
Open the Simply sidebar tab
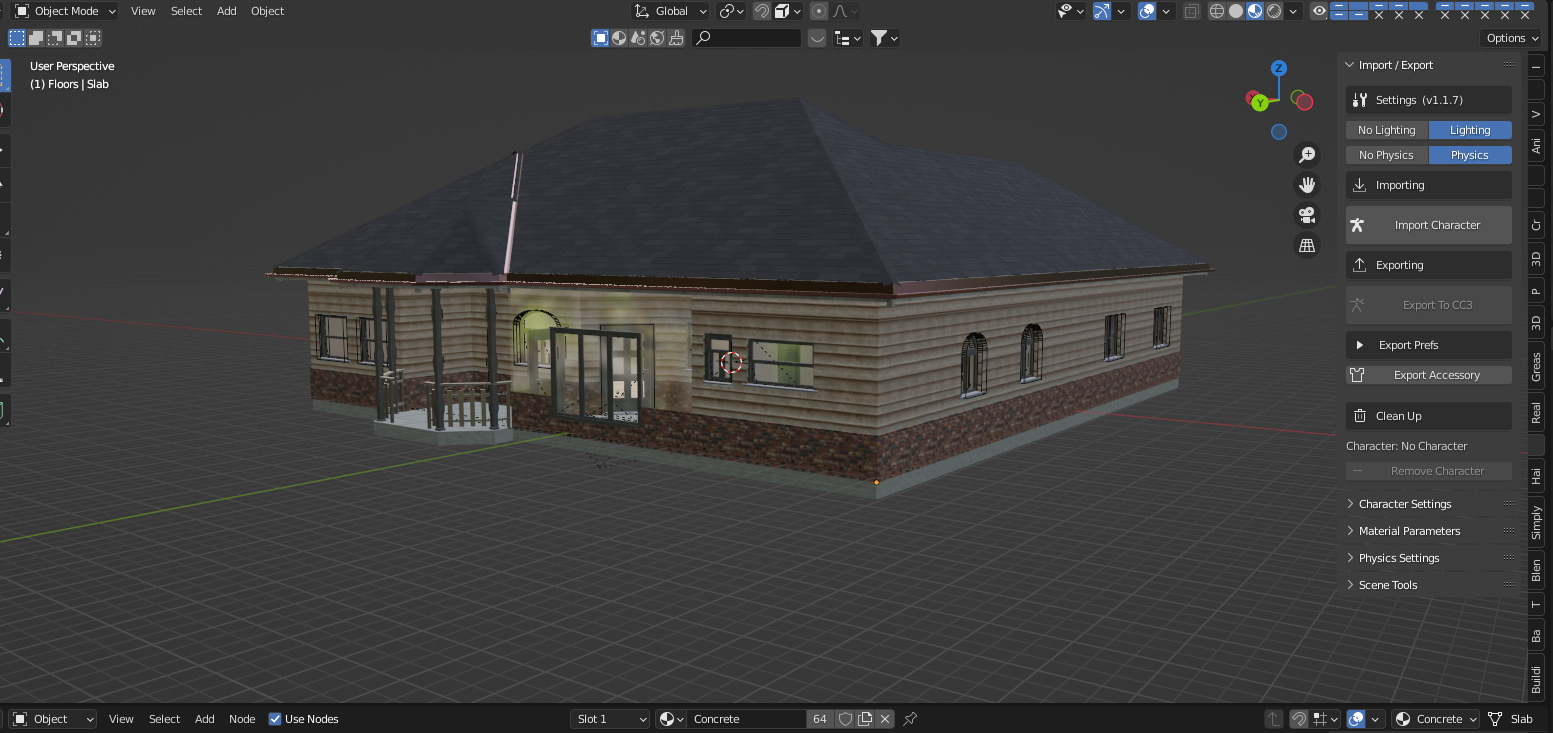coord(1537,522)
